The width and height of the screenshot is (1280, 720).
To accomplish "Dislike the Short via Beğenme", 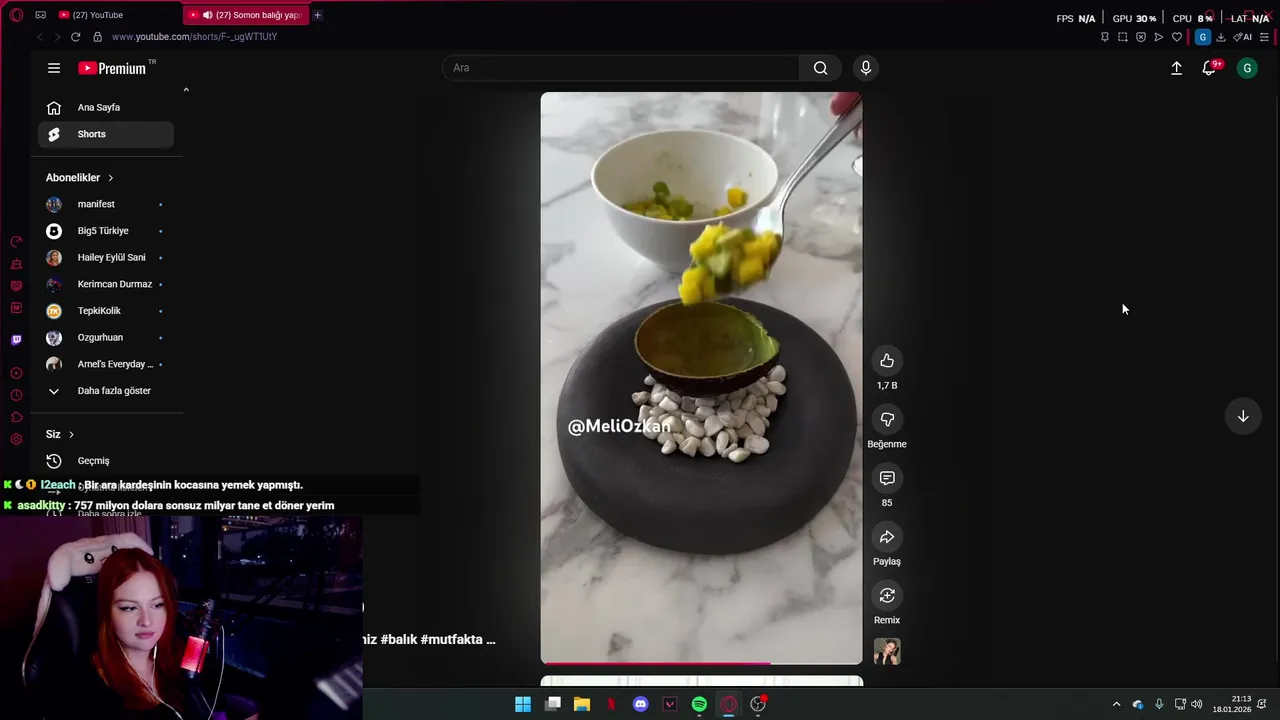I will [887, 419].
